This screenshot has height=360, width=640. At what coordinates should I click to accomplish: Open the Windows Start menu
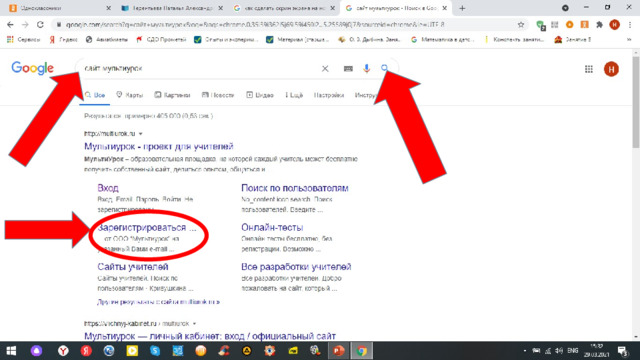click(11, 351)
